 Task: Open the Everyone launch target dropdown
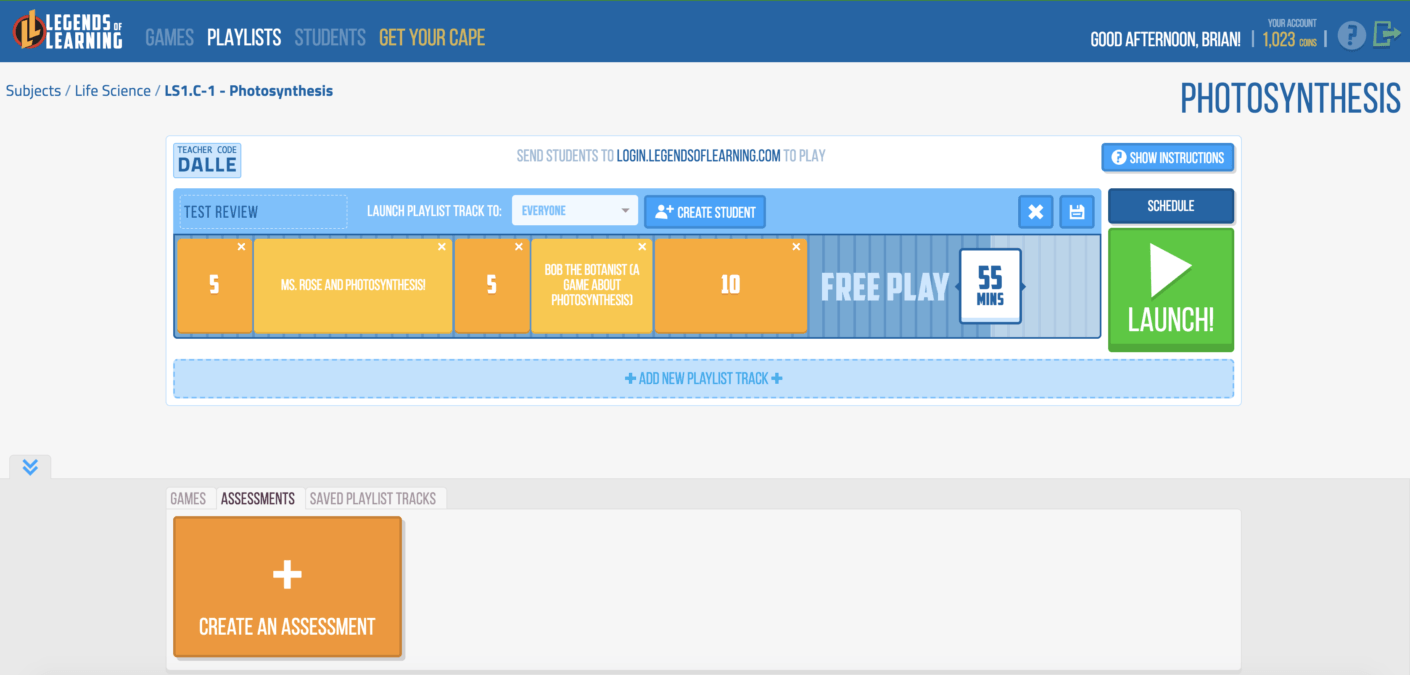click(x=575, y=211)
